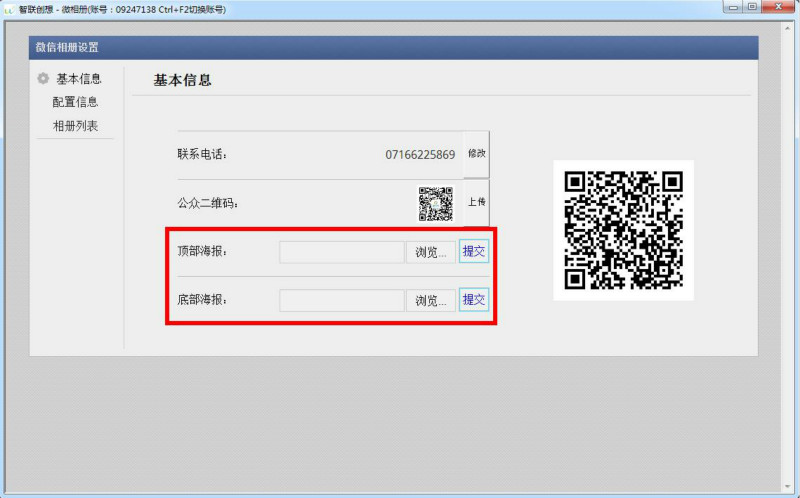This screenshot has width=800, height=498.
Task: Close the 微相册 window
Action: point(780,7)
